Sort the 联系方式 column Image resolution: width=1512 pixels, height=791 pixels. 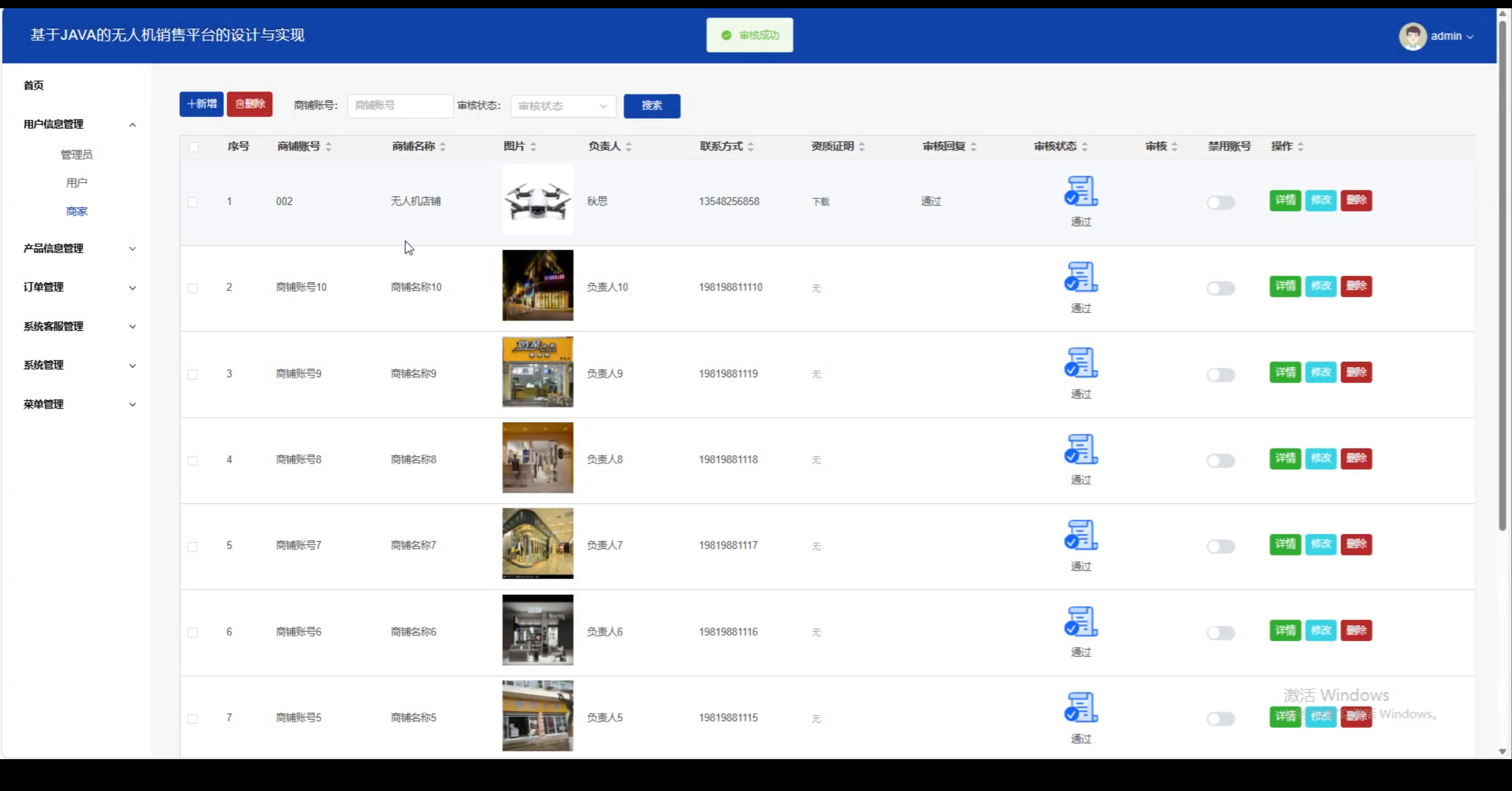751,146
